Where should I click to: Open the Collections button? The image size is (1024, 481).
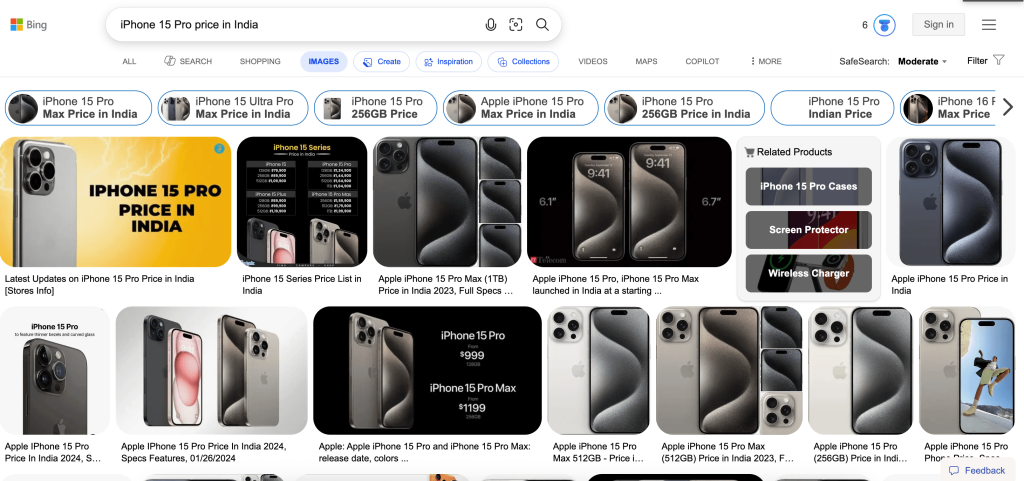pos(523,61)
